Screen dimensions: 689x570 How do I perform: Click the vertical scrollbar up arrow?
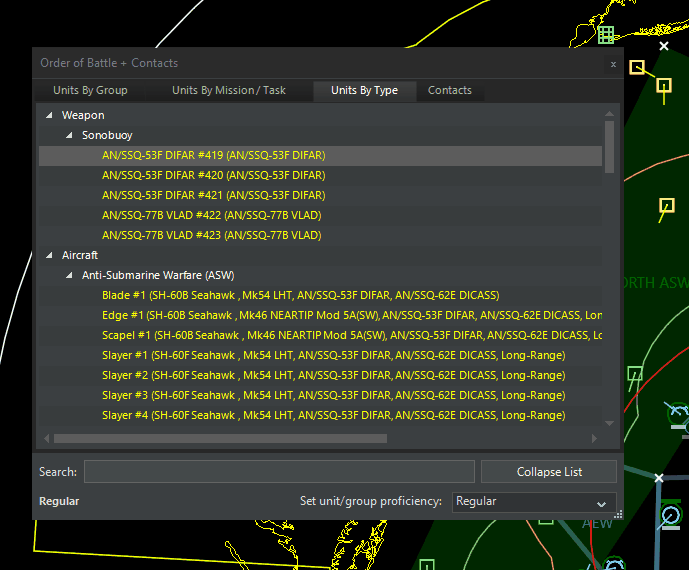coord(609,114)
